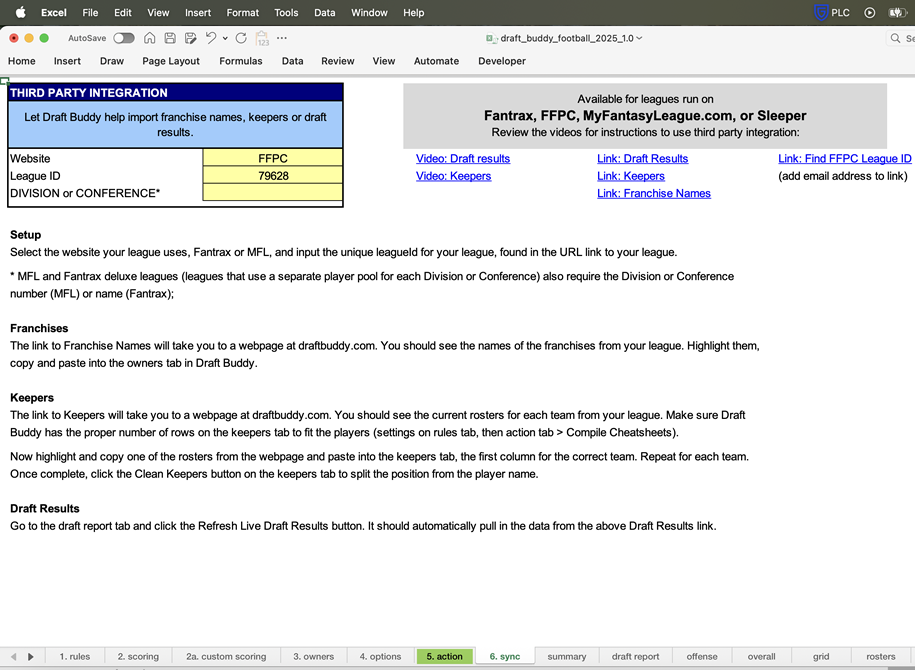Open the Window menu
Image resolution: width=915 pixels, height=670 pixels.
[x=369, y=12]
